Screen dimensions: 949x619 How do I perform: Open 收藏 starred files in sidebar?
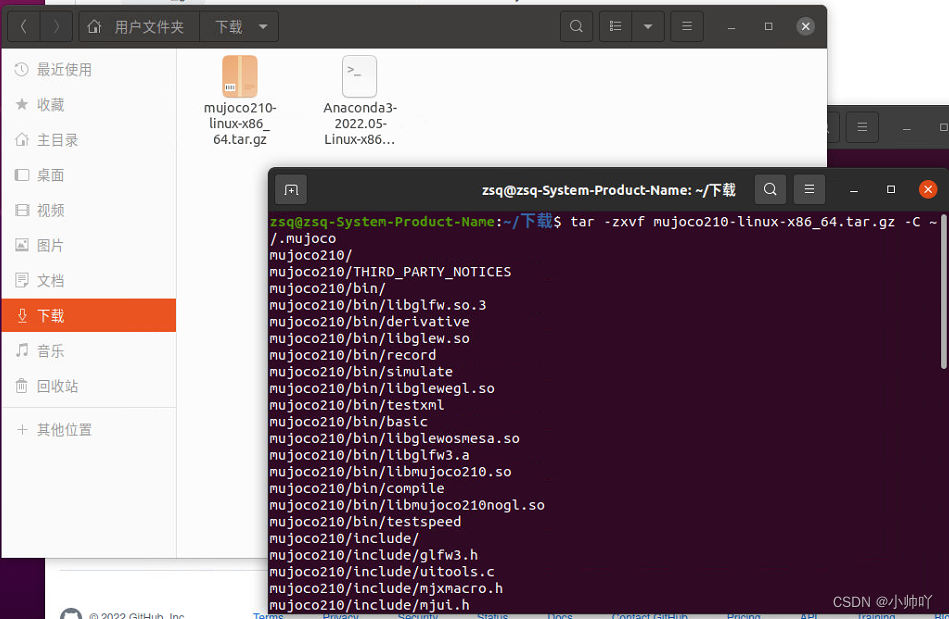pos(89,105)
